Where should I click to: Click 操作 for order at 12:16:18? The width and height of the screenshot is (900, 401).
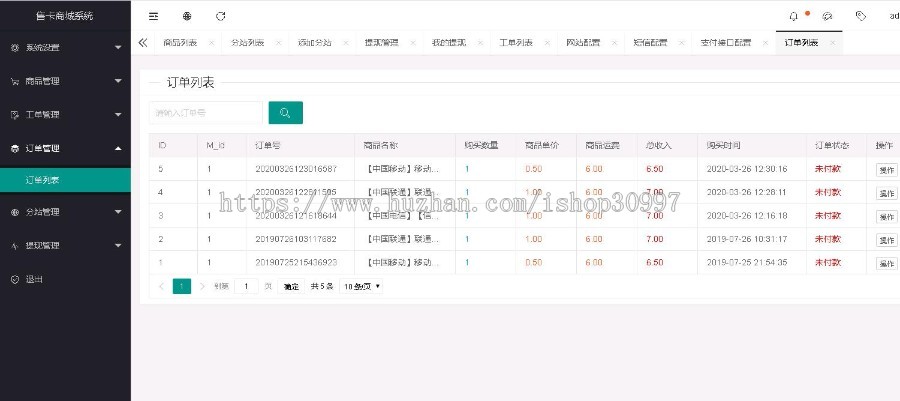coord(887,217)
